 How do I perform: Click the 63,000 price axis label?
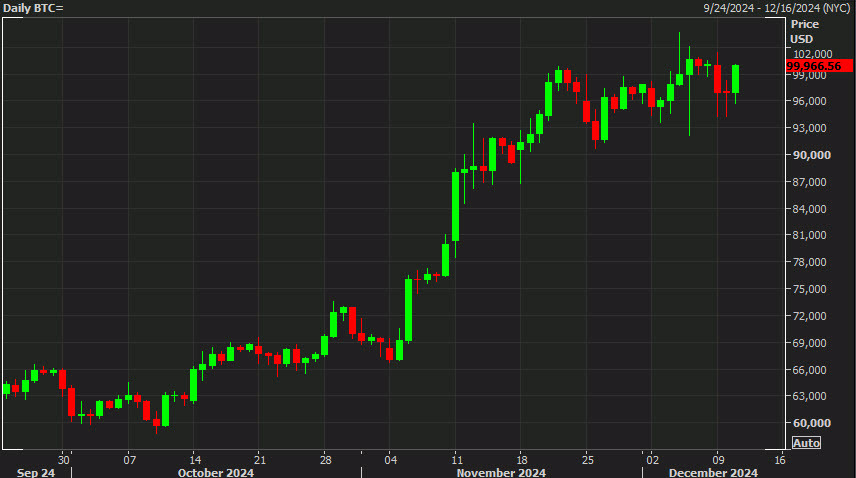(x=810, y=396)
